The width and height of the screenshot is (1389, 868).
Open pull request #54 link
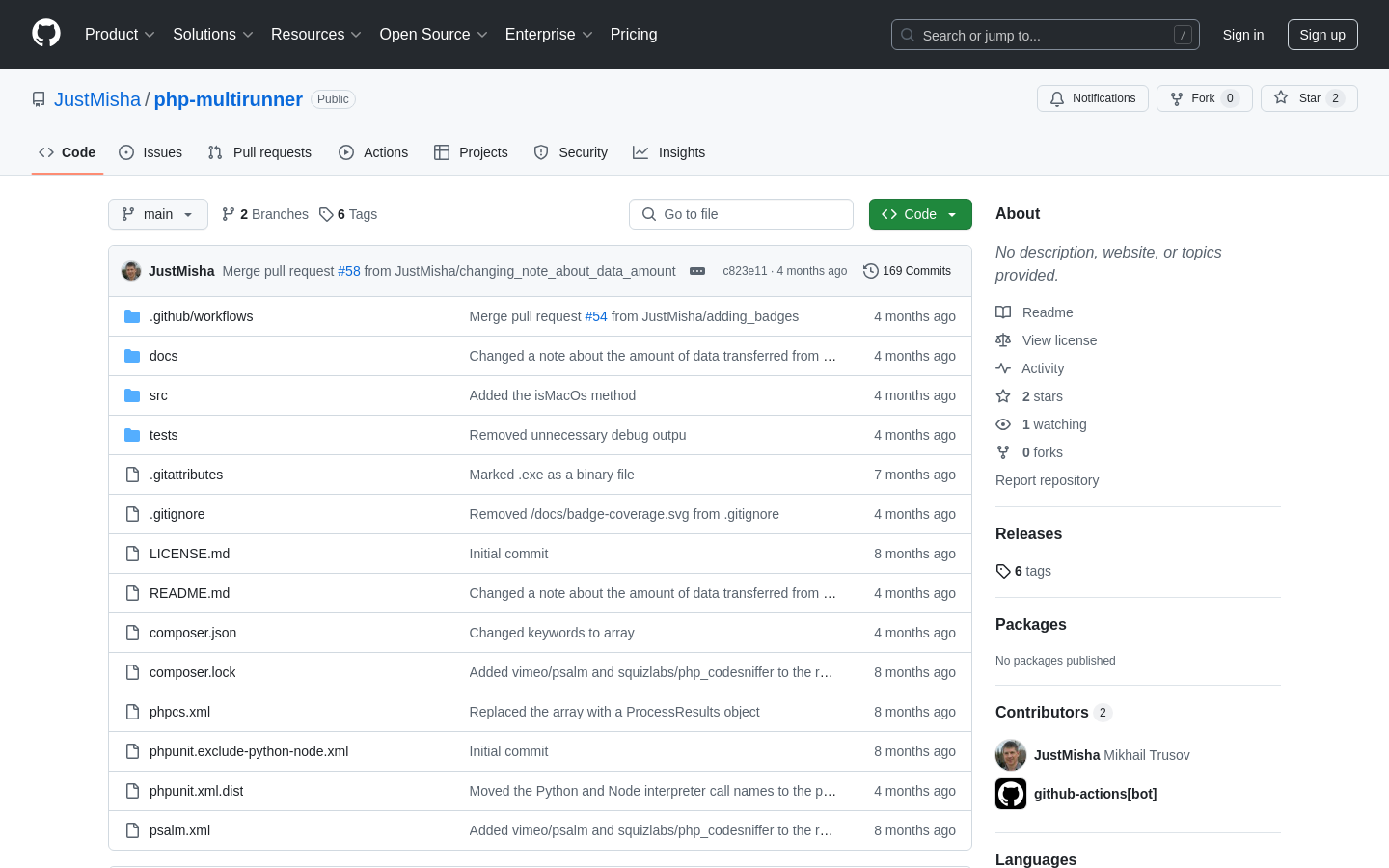click(x=596, y=316)
